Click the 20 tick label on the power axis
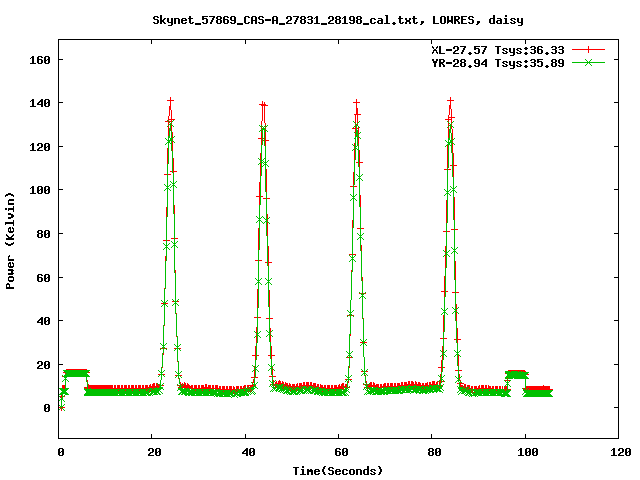Screen dimensions: 640x480 (43, 365)
